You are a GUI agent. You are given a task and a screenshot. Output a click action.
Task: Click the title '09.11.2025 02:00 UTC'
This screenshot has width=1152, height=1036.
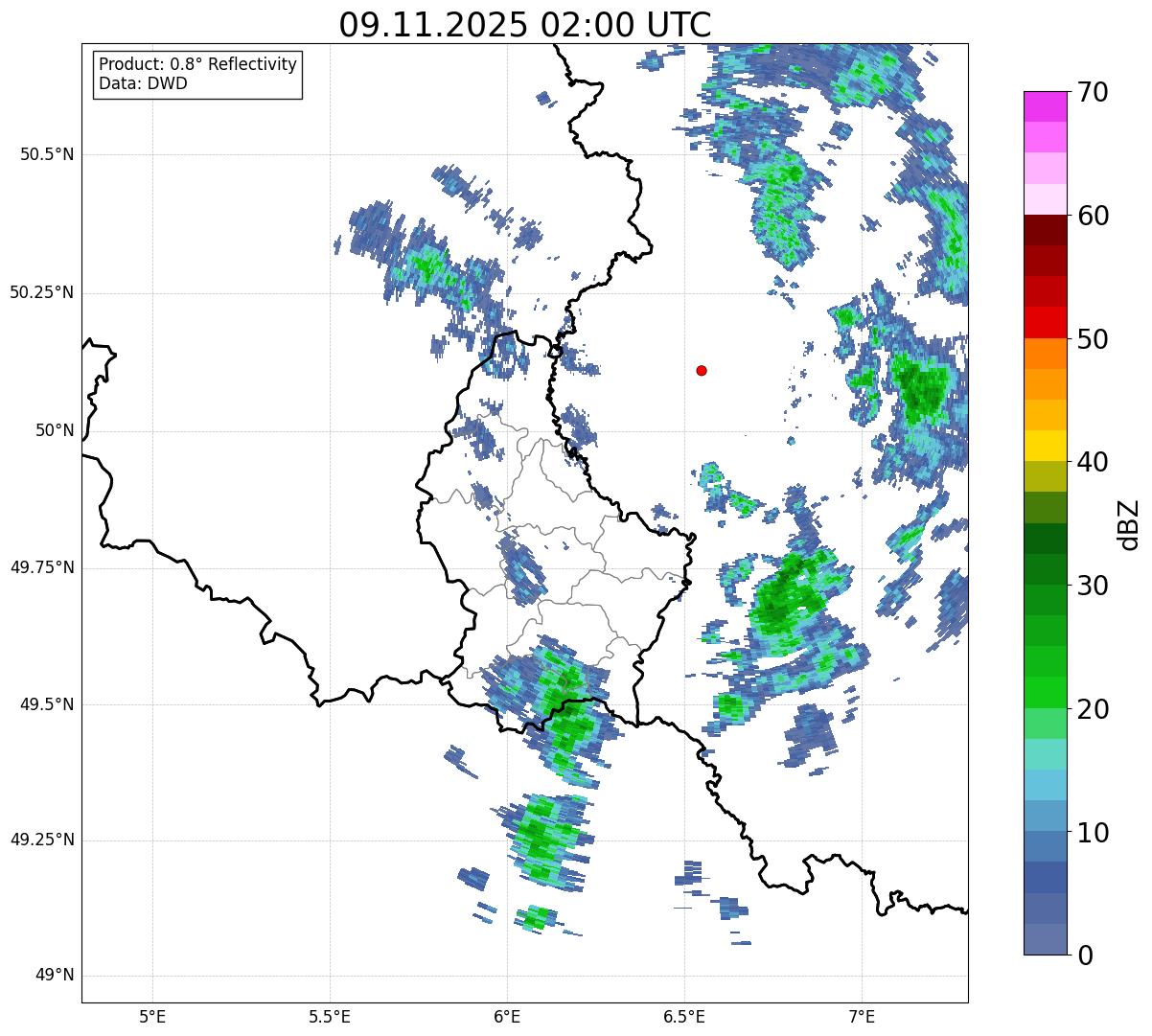(525, 25)
